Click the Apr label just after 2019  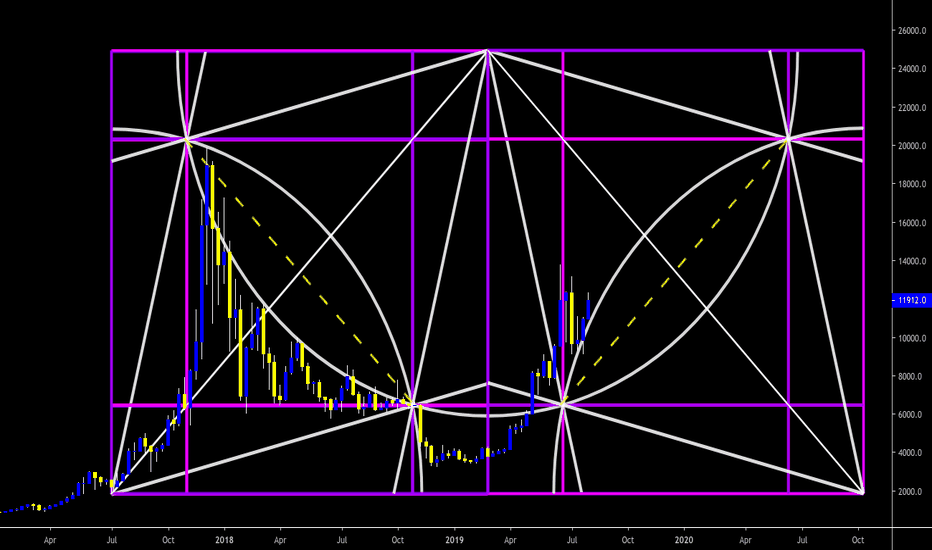pos(509,540)
